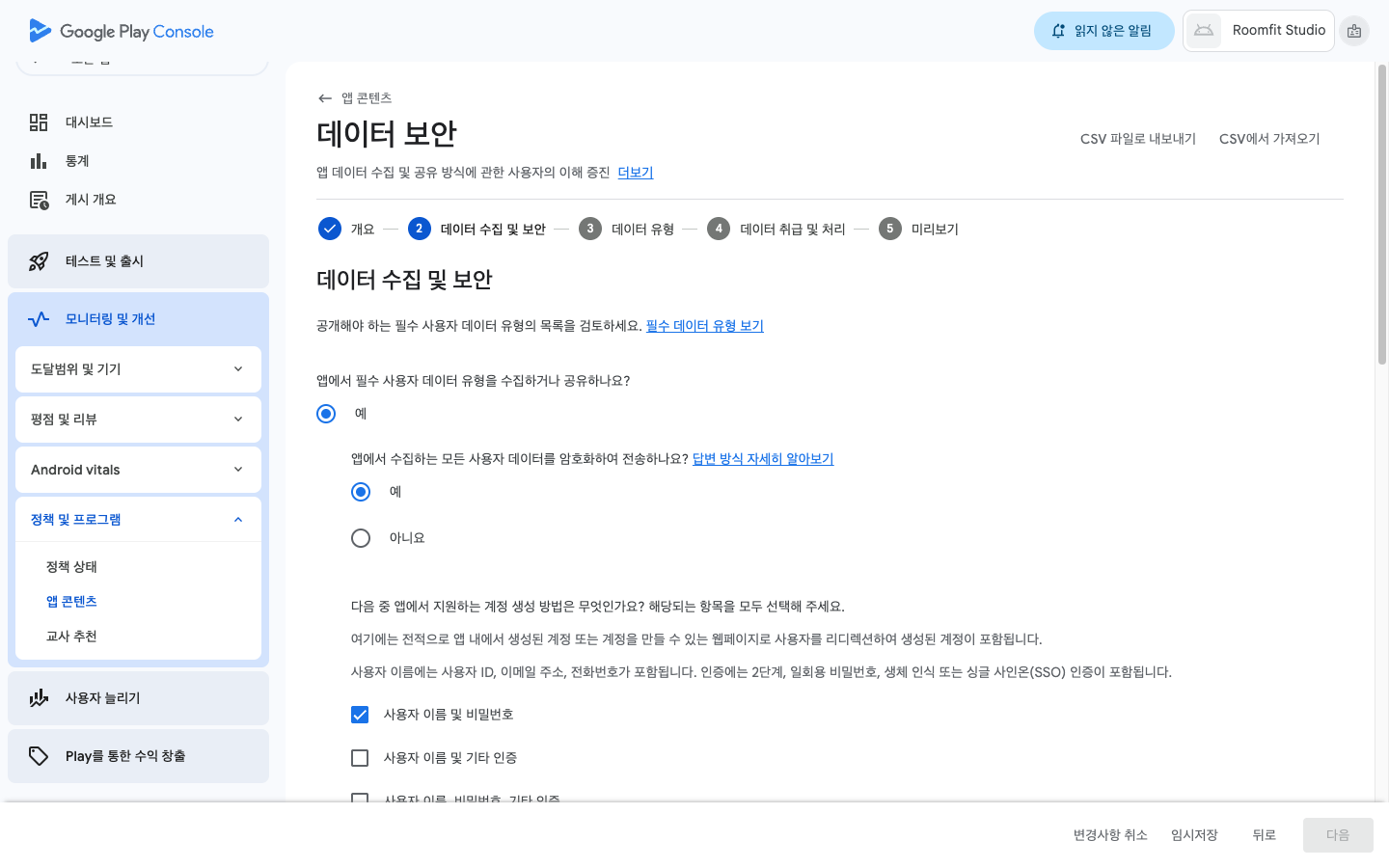Click the 임시저장 save draft button
1389x868 pixels.
pos(1194,835)
